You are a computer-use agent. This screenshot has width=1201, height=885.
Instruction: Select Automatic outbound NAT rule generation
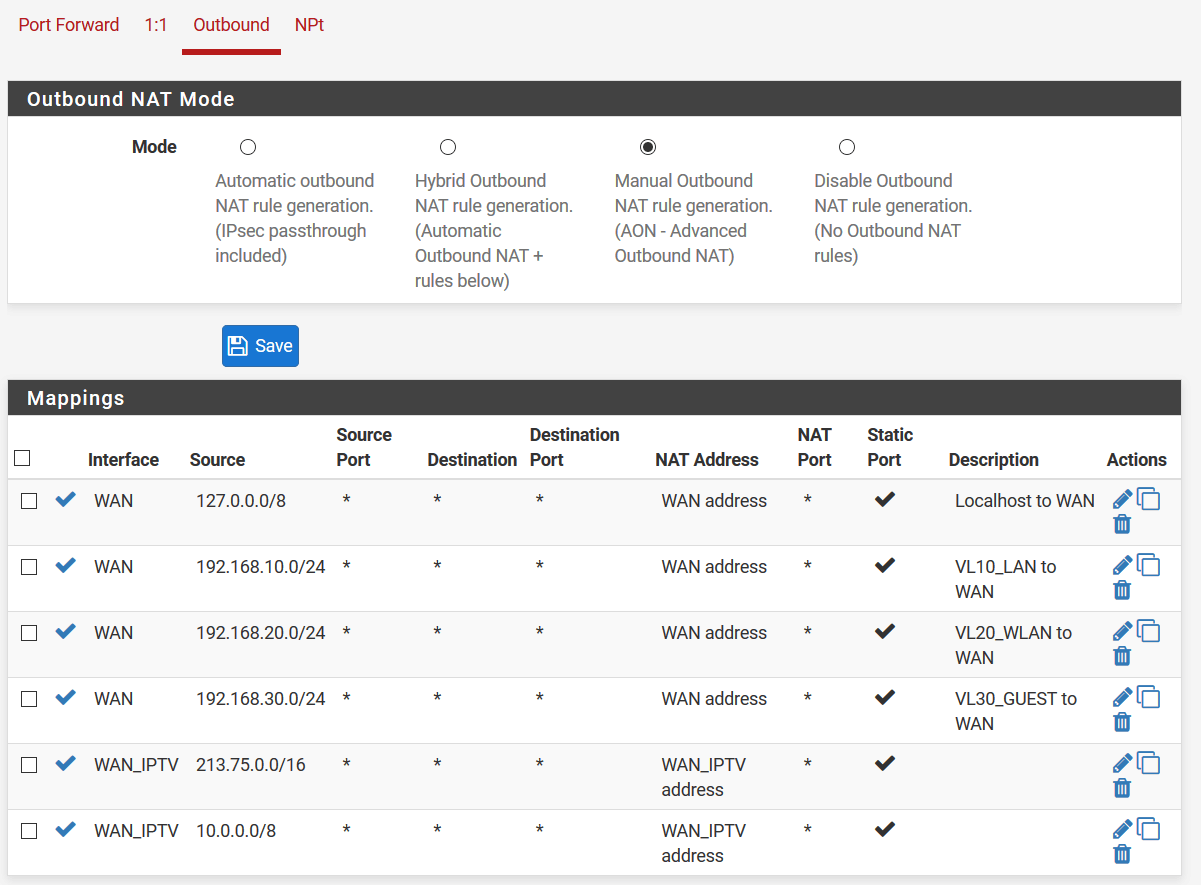[248, 147]
